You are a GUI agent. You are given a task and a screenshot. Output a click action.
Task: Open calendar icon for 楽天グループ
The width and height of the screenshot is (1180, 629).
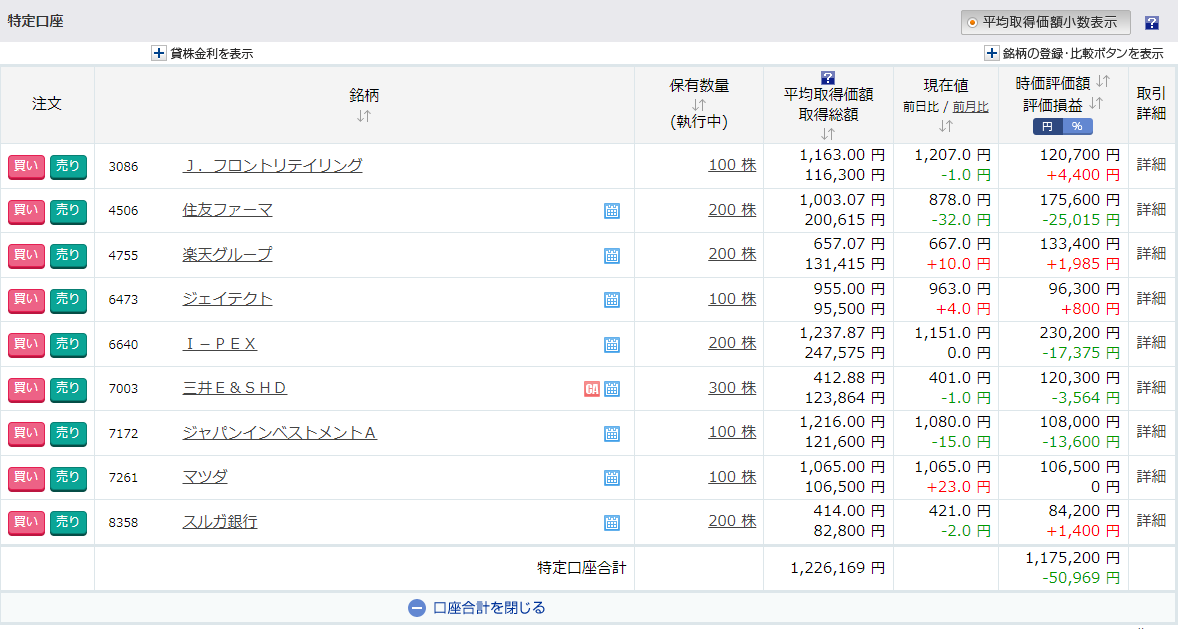click(612, 256)
